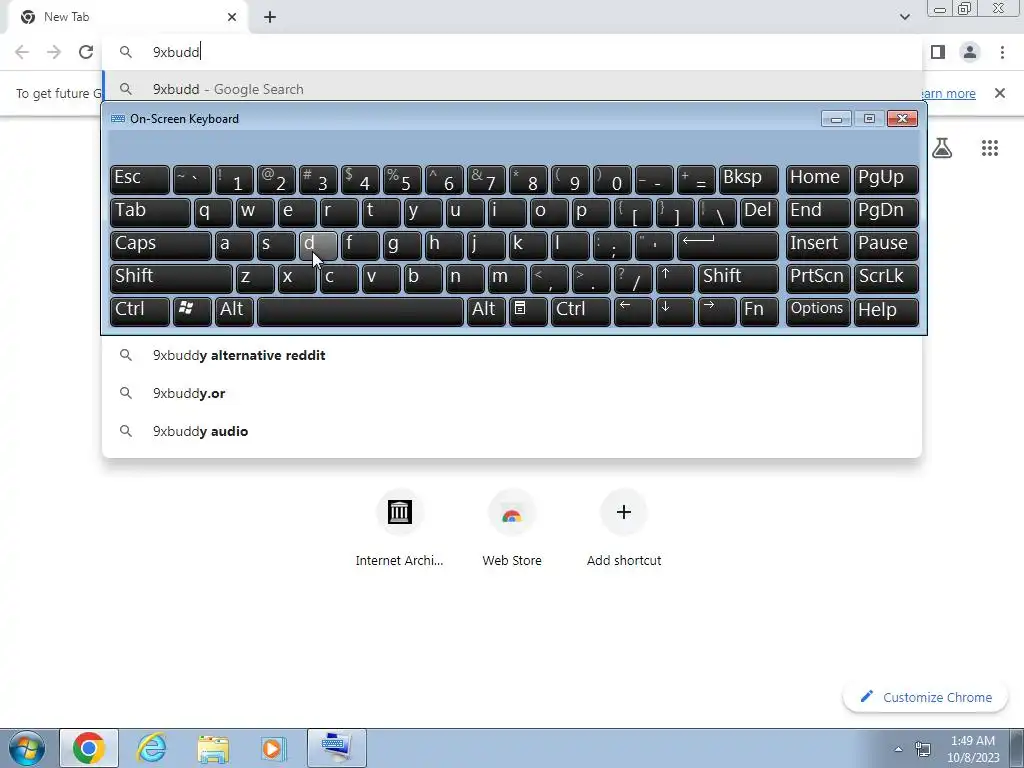Hit the Esc key on On-Screen Keyboard
The width and height of the screenshot is (1024, 768).
pos(140,179)
